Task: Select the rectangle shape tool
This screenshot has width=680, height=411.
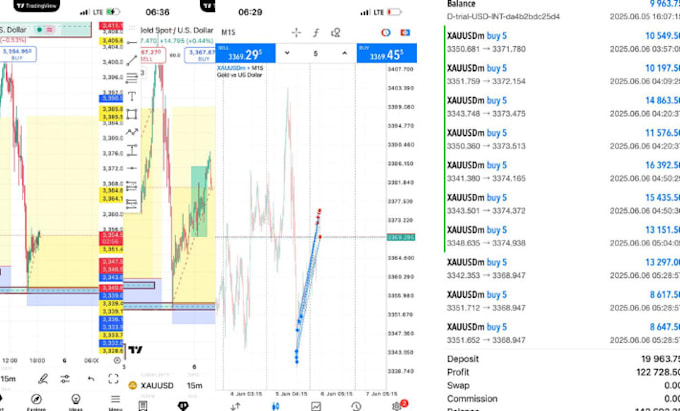Action: pos(132,114)
